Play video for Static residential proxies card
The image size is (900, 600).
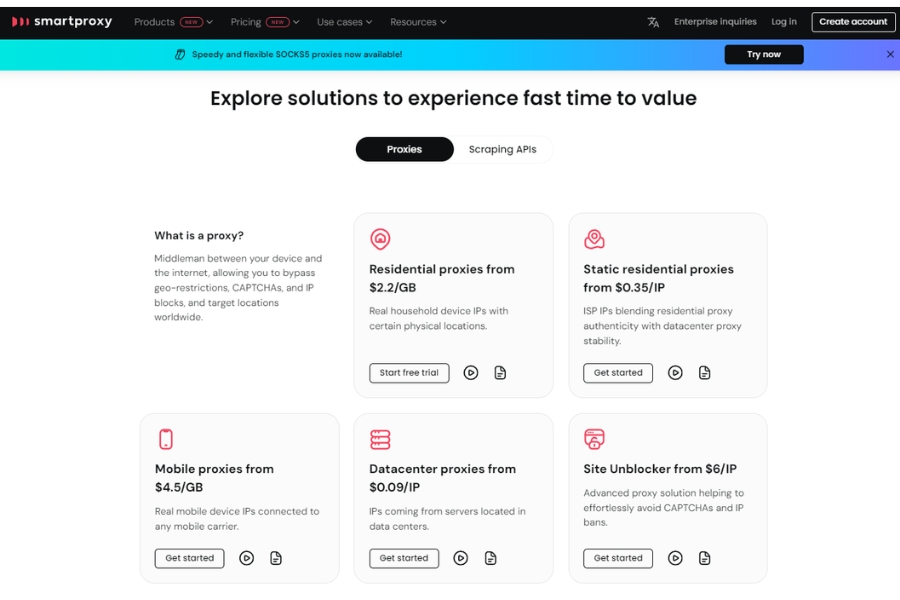(x=675, y=373)
